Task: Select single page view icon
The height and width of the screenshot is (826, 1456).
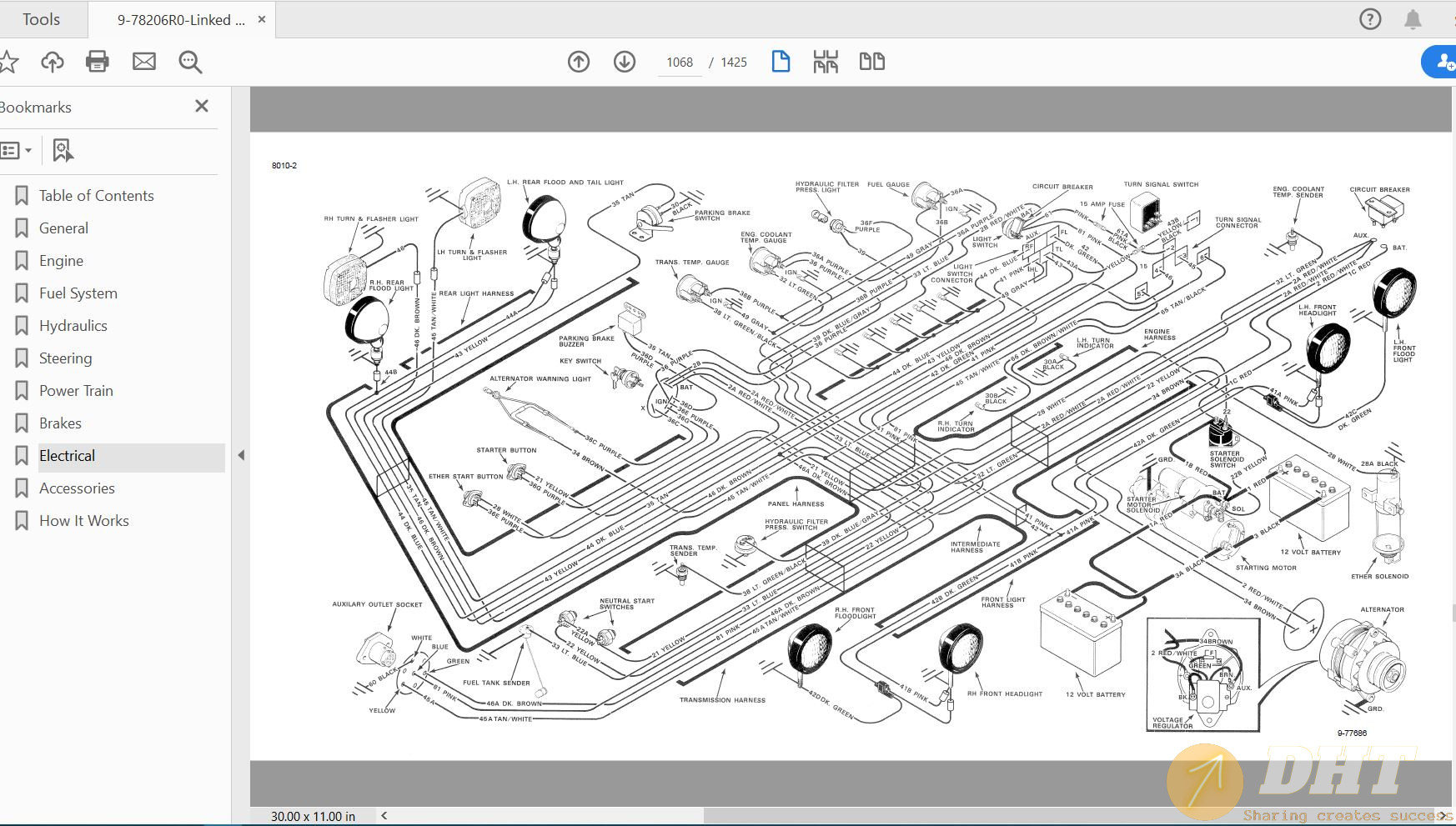Action: click(x=781, y=62)
